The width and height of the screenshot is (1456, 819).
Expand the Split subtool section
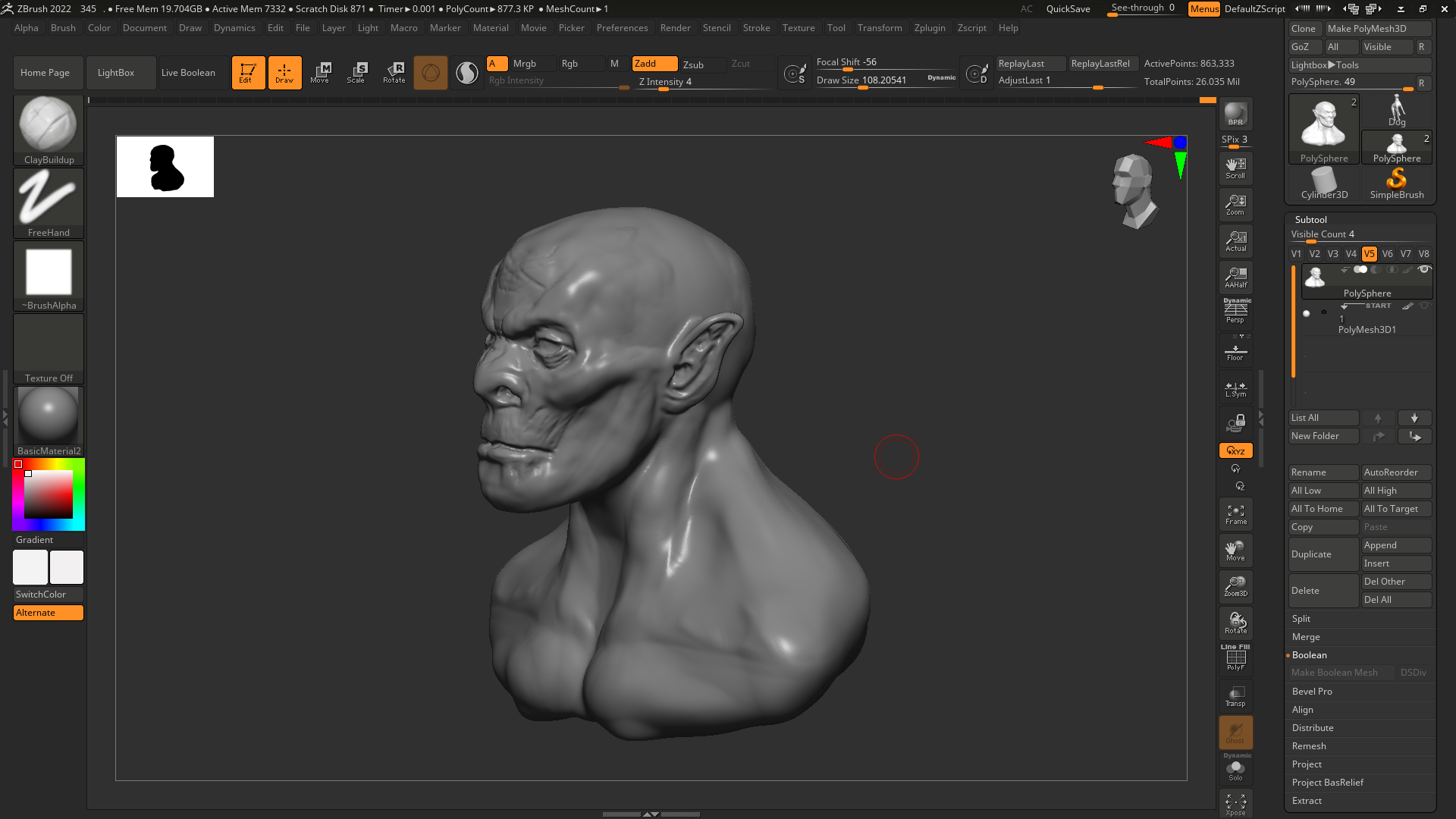point(1301,619)
